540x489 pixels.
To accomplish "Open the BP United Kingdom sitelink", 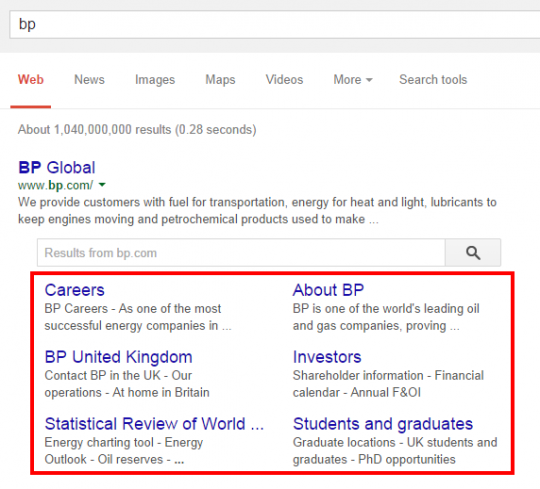I will tap(118, 357).
